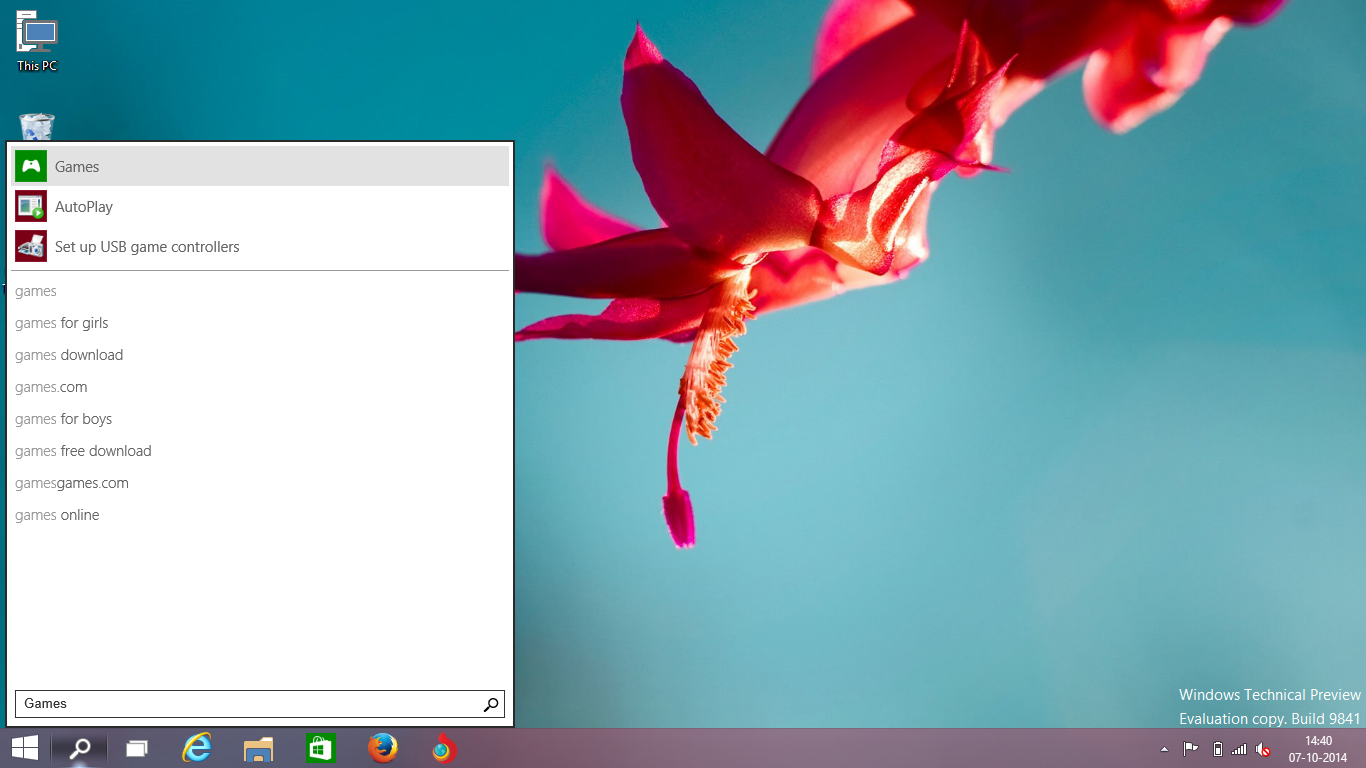Select the Recycle Bin desktop icon
1366x768 pixels.
(37, 127)
